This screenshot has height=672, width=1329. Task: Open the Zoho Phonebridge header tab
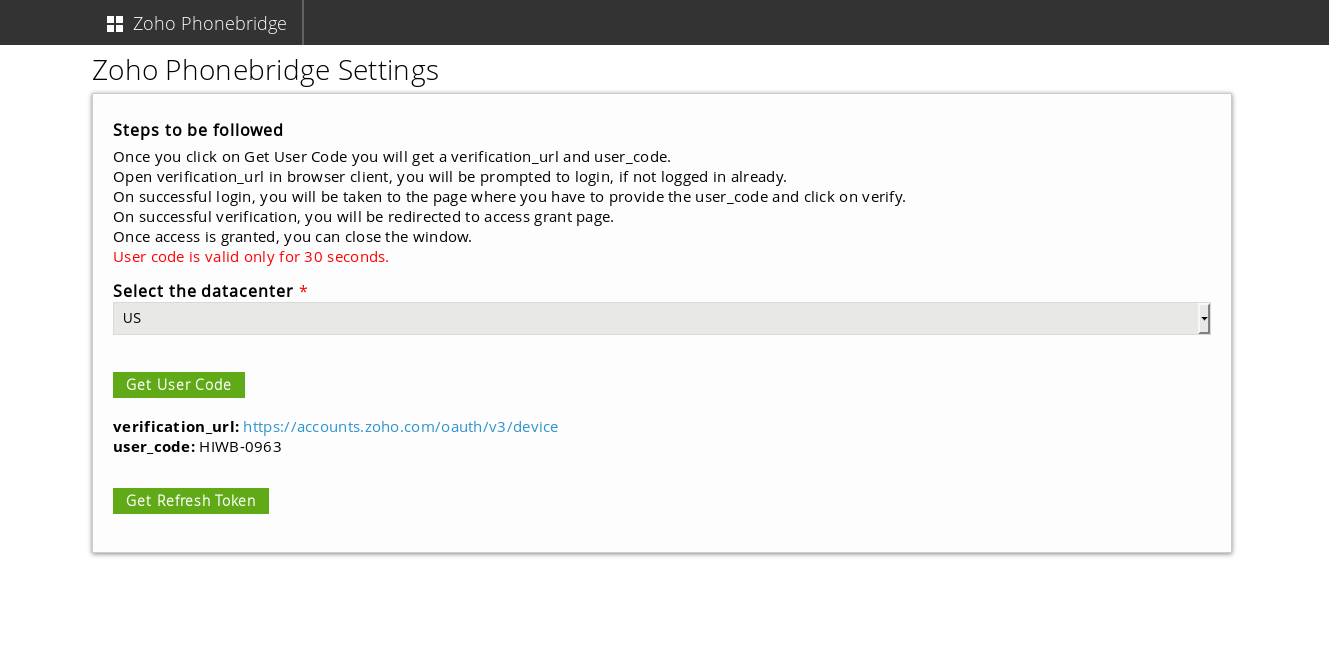click(197, 23)
